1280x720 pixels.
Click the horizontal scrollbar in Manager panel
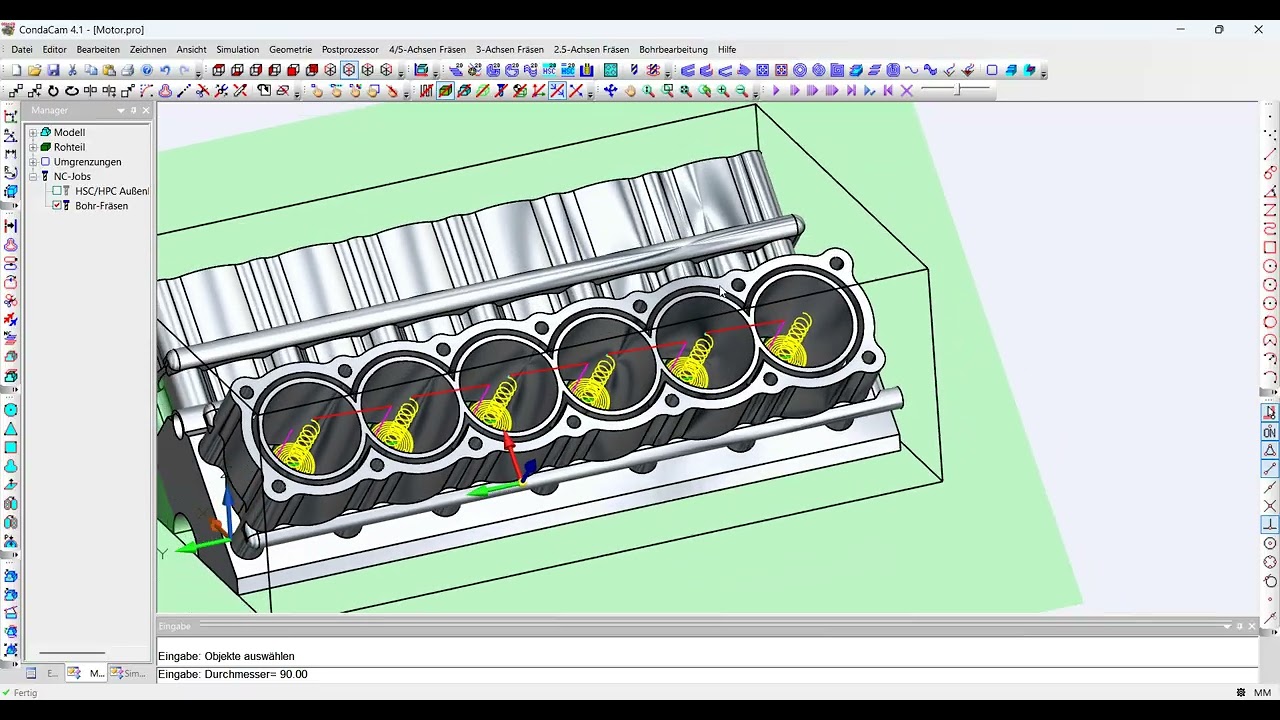(x=72, y=653)
